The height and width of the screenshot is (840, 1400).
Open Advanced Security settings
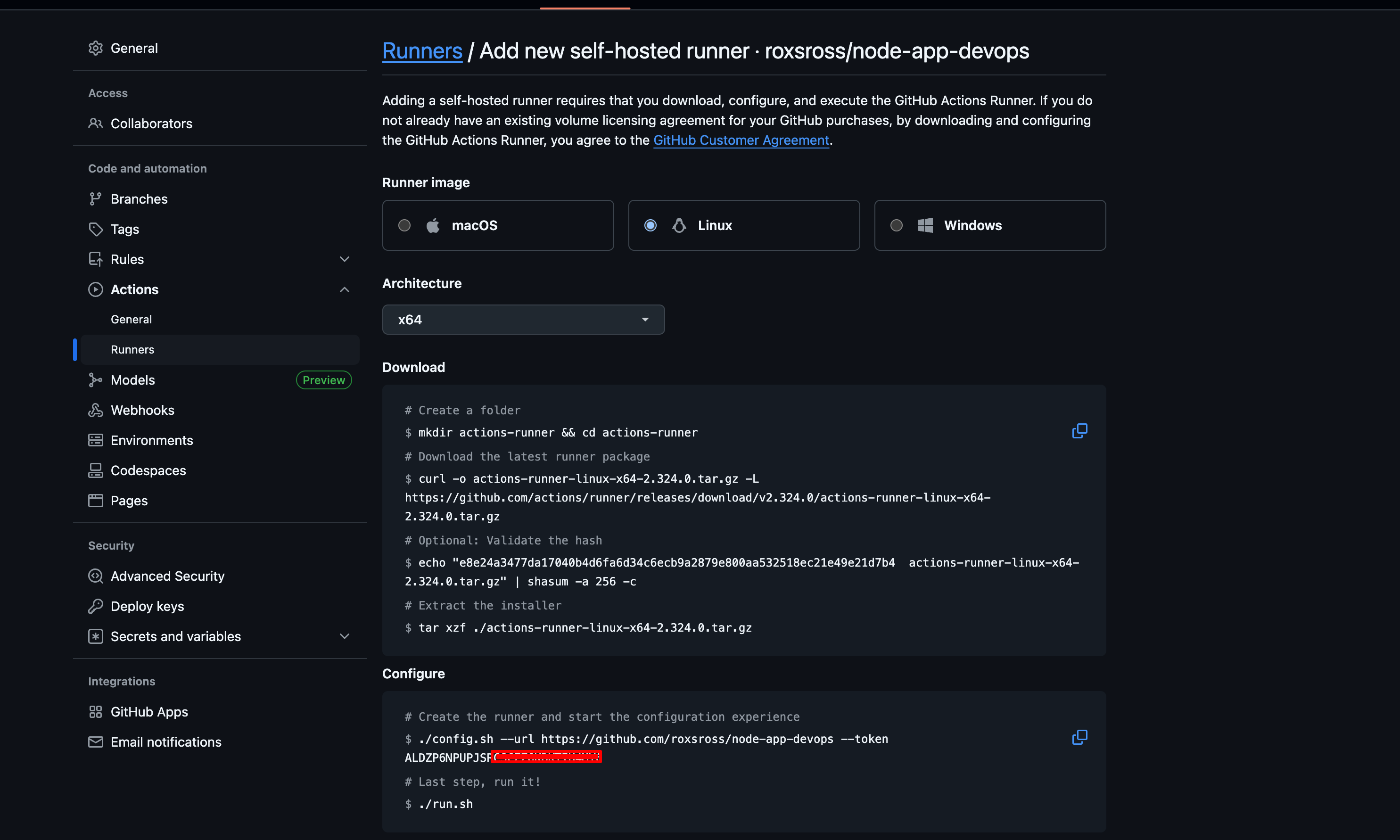click(x=220, y=576)
